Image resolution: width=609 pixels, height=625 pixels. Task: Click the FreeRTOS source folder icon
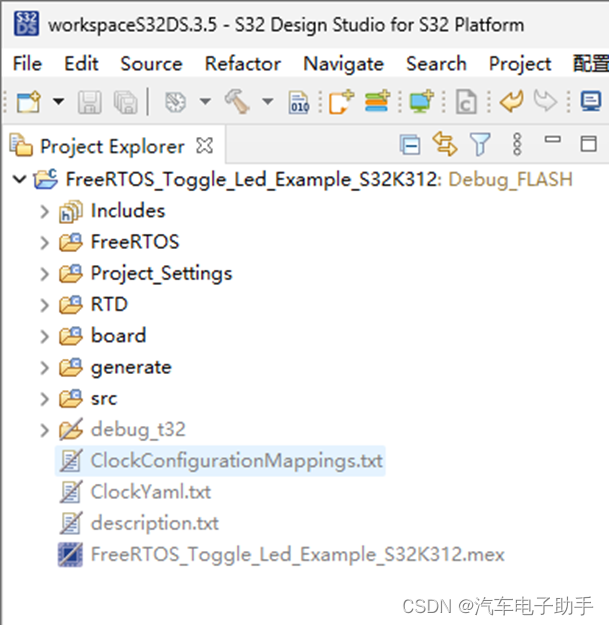(x=71, y=242)
